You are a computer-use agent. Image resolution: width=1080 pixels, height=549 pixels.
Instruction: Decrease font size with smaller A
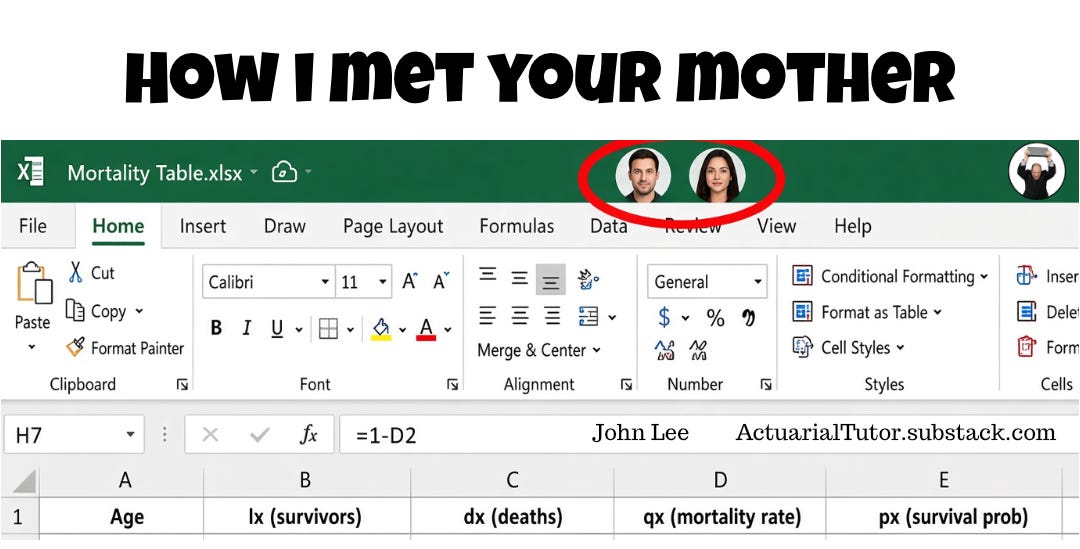coord(441,281)
